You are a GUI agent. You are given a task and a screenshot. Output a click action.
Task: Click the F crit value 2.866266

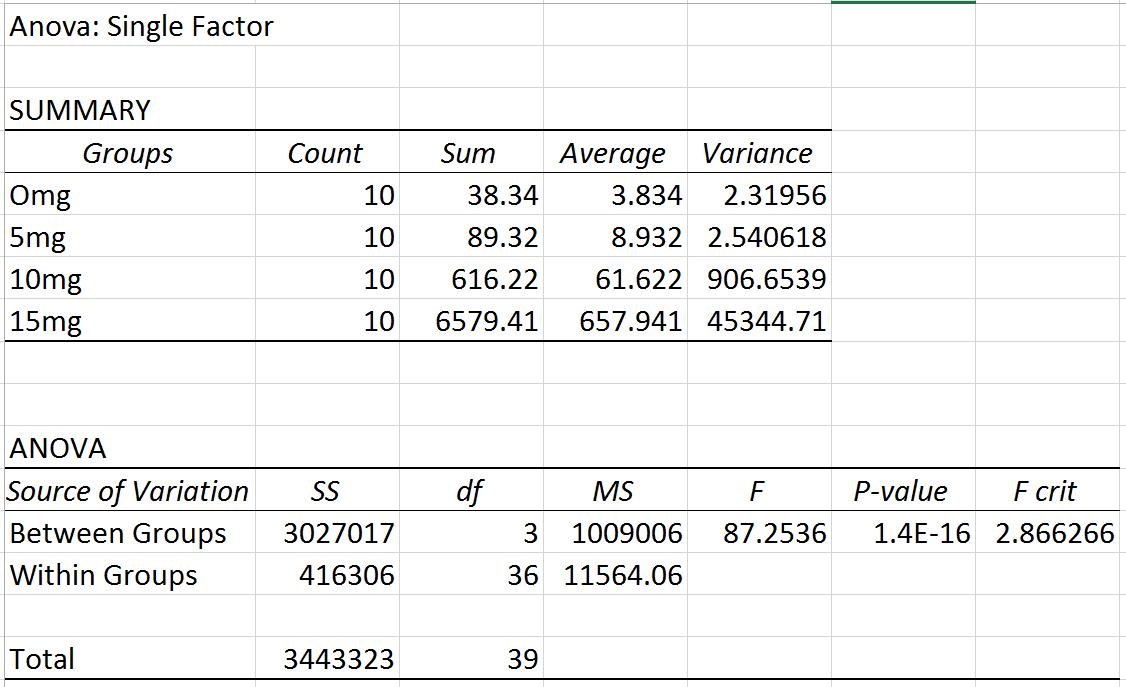[1054, 533]
